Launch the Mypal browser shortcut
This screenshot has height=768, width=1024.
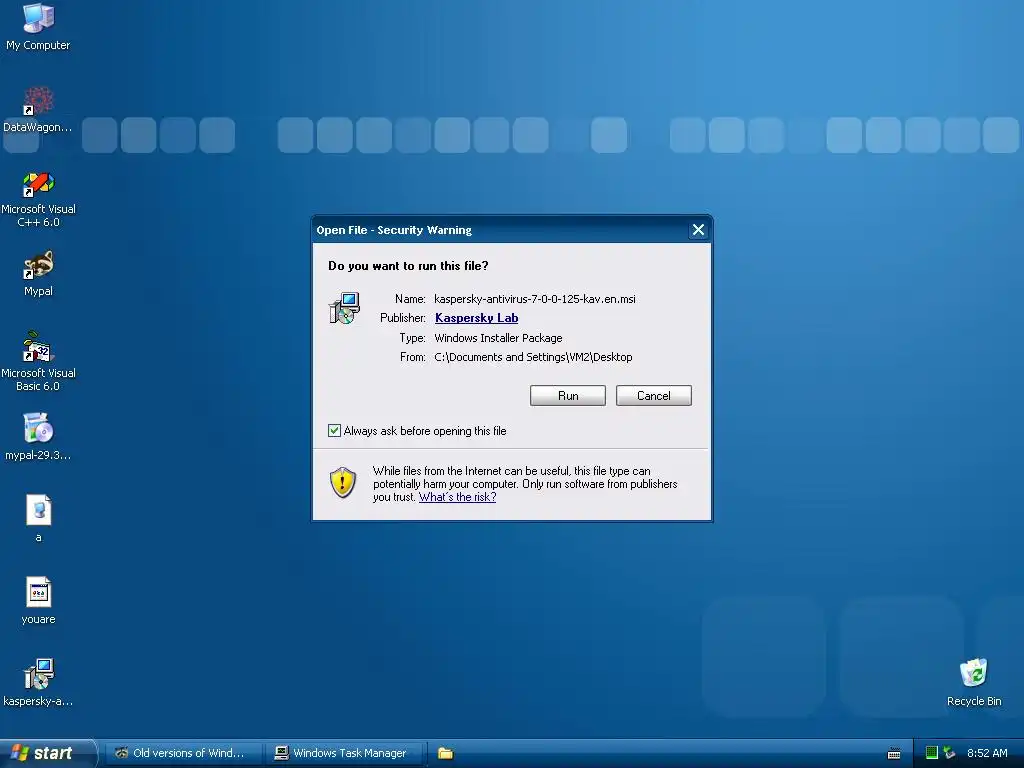pos(38,273)
